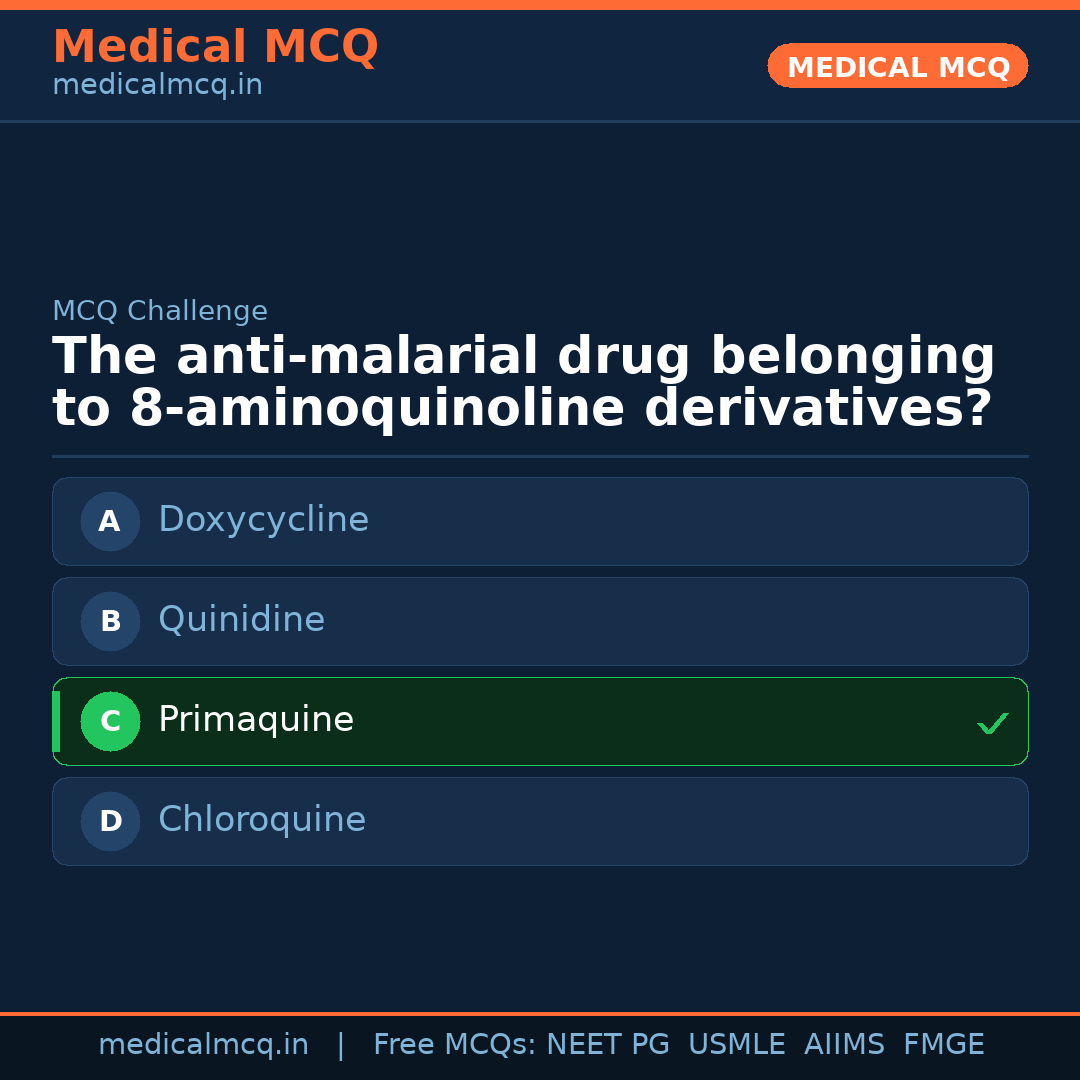
Task: Click USMLE in the footer
Action: [x=736, y=1045]
